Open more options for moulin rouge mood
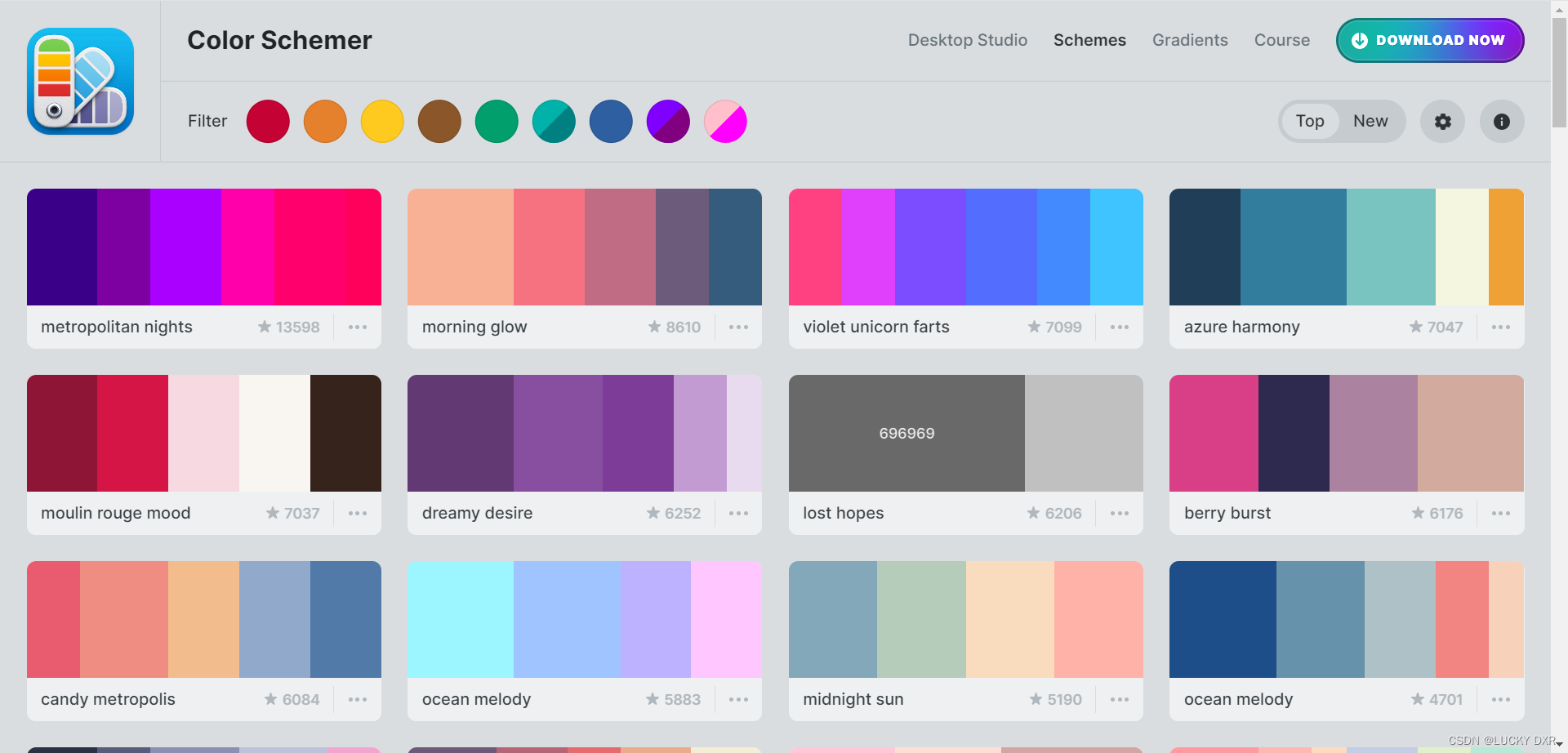The height and width of the screenshot is (753, 1568). click(358, 513)
